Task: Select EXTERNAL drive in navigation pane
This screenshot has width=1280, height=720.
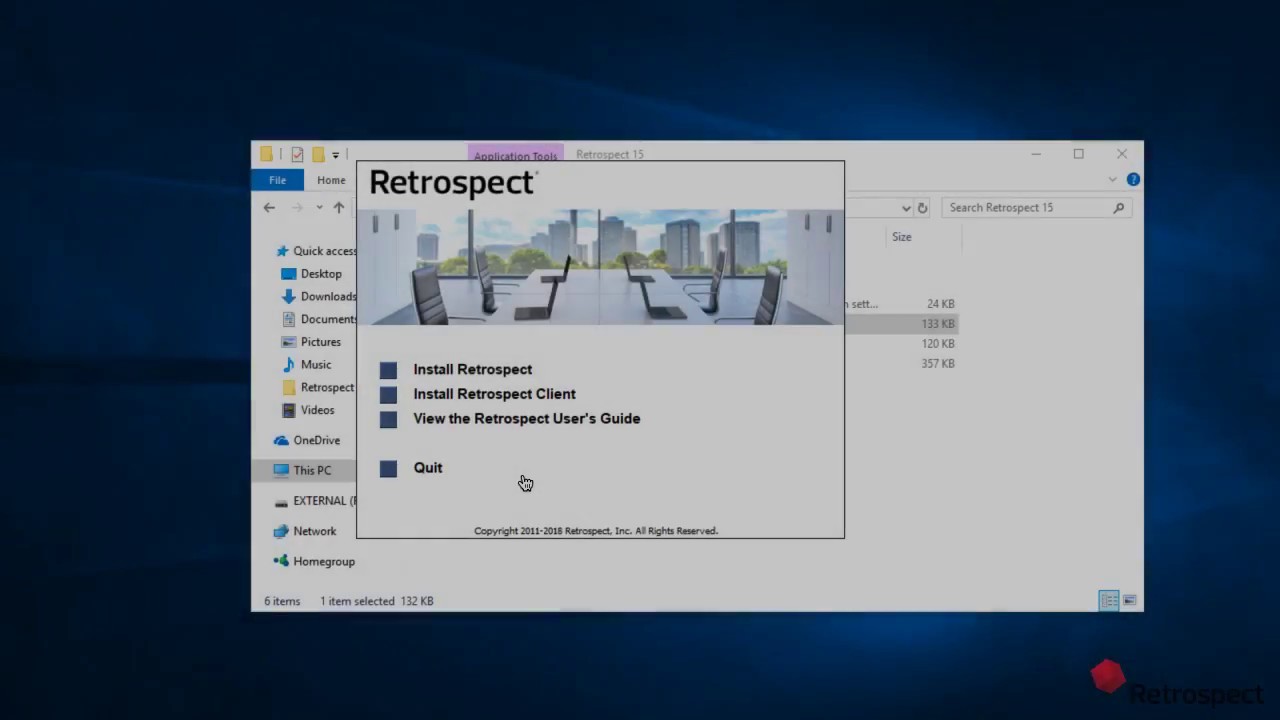Action: 323,501
